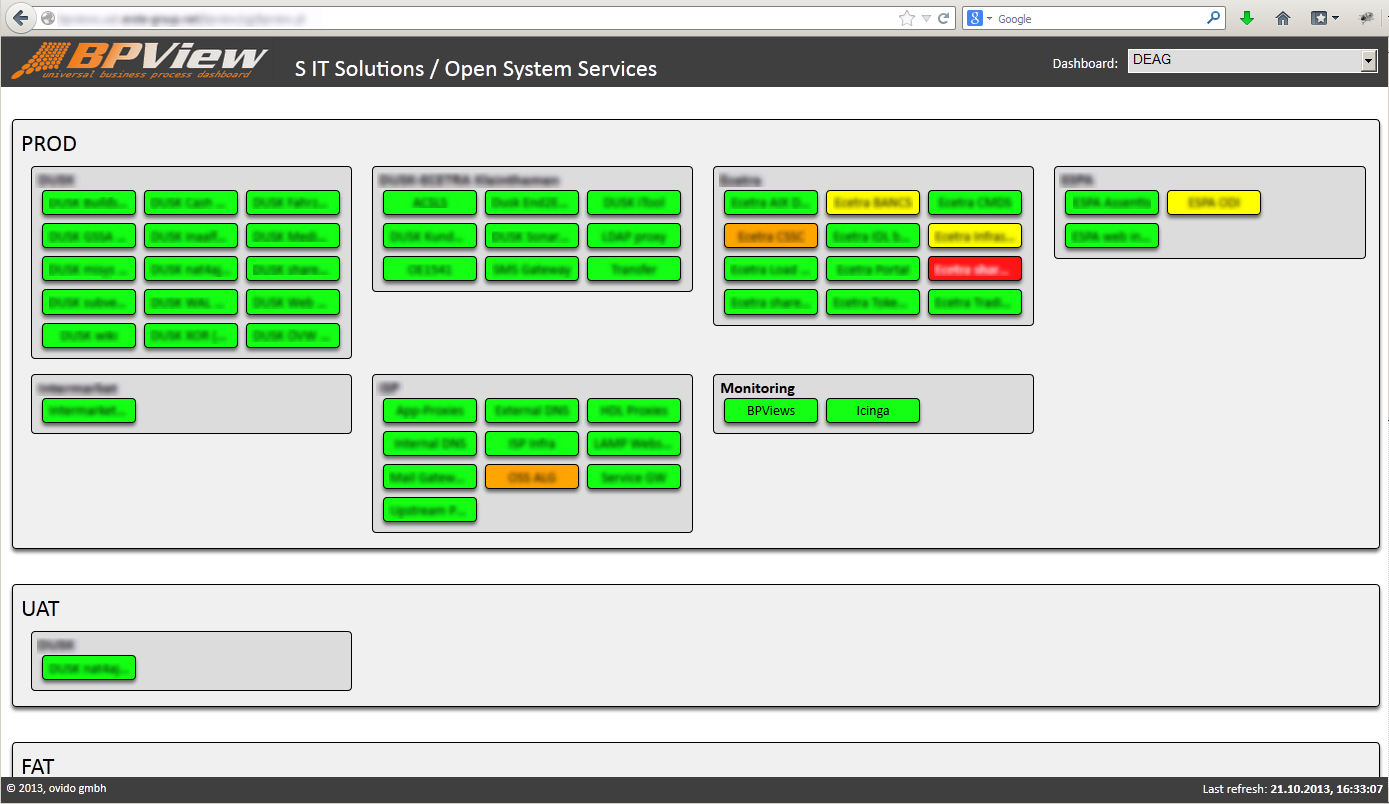Click the BPView logo
The height and width of the screenshot is (804, 1389).
(140, 61)
